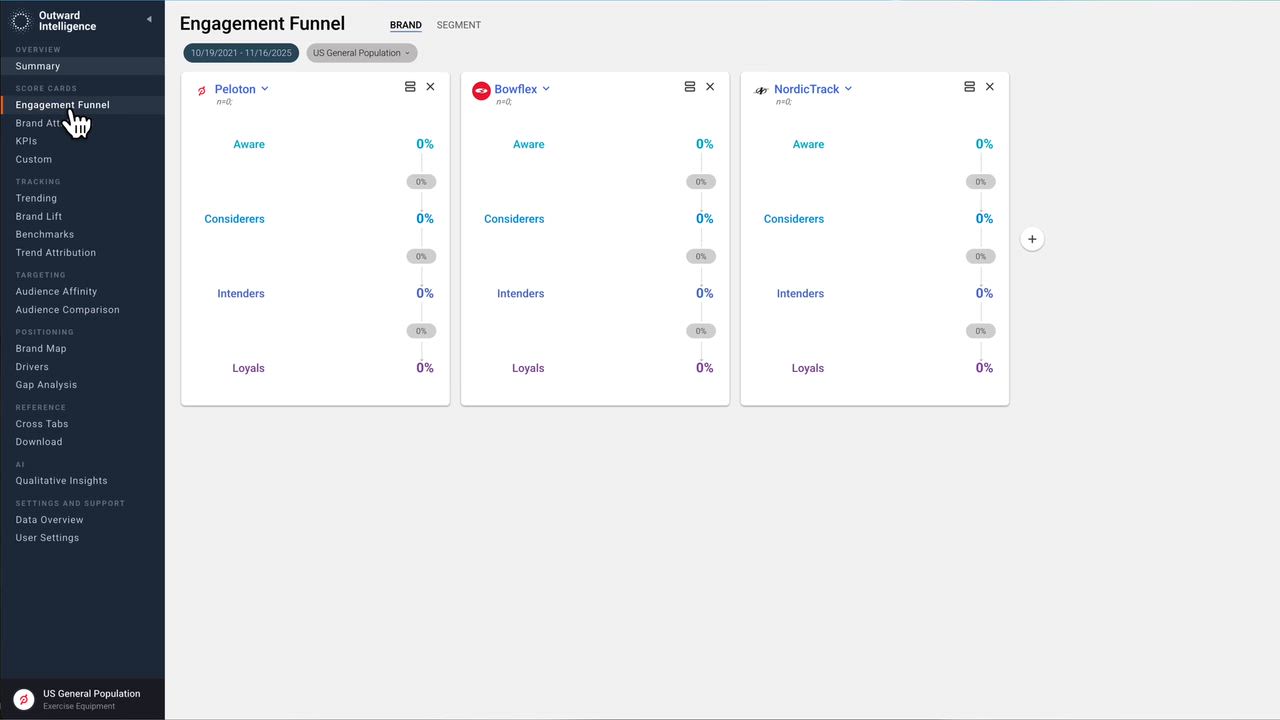
Task: Switch to the SEGMENT tab
Action: tap(459, 25)
